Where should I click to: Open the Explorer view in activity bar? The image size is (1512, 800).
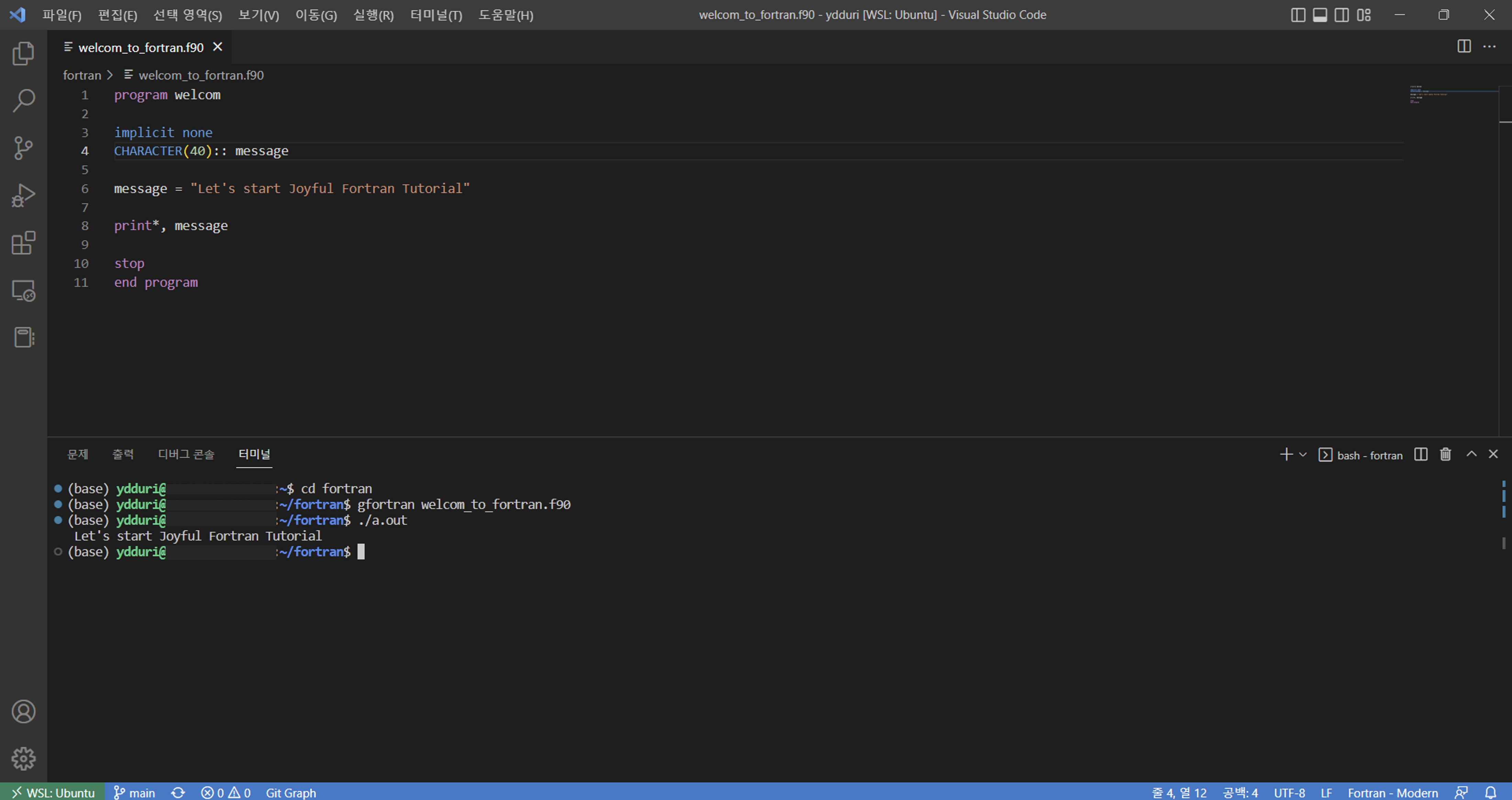23,53
